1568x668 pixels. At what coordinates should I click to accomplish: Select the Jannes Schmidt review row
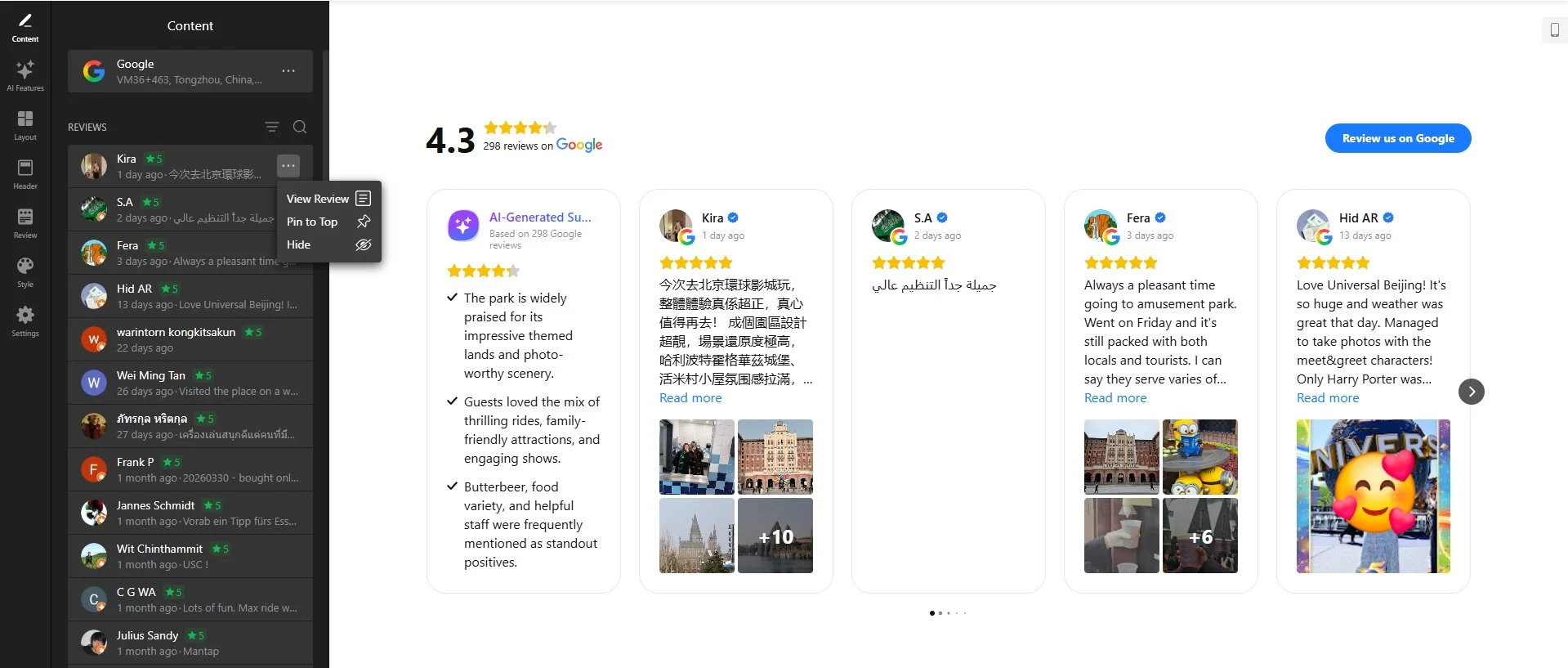(190, 513)
